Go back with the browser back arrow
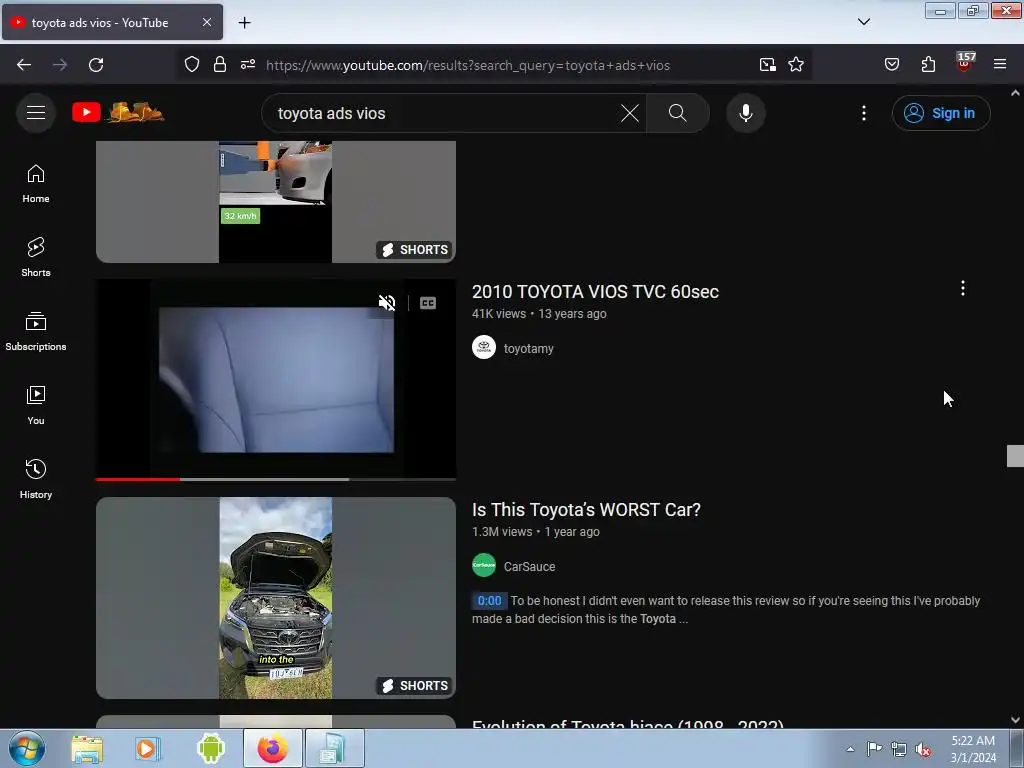The width and height of the screenshot is (1024, 768). [24, 65]
